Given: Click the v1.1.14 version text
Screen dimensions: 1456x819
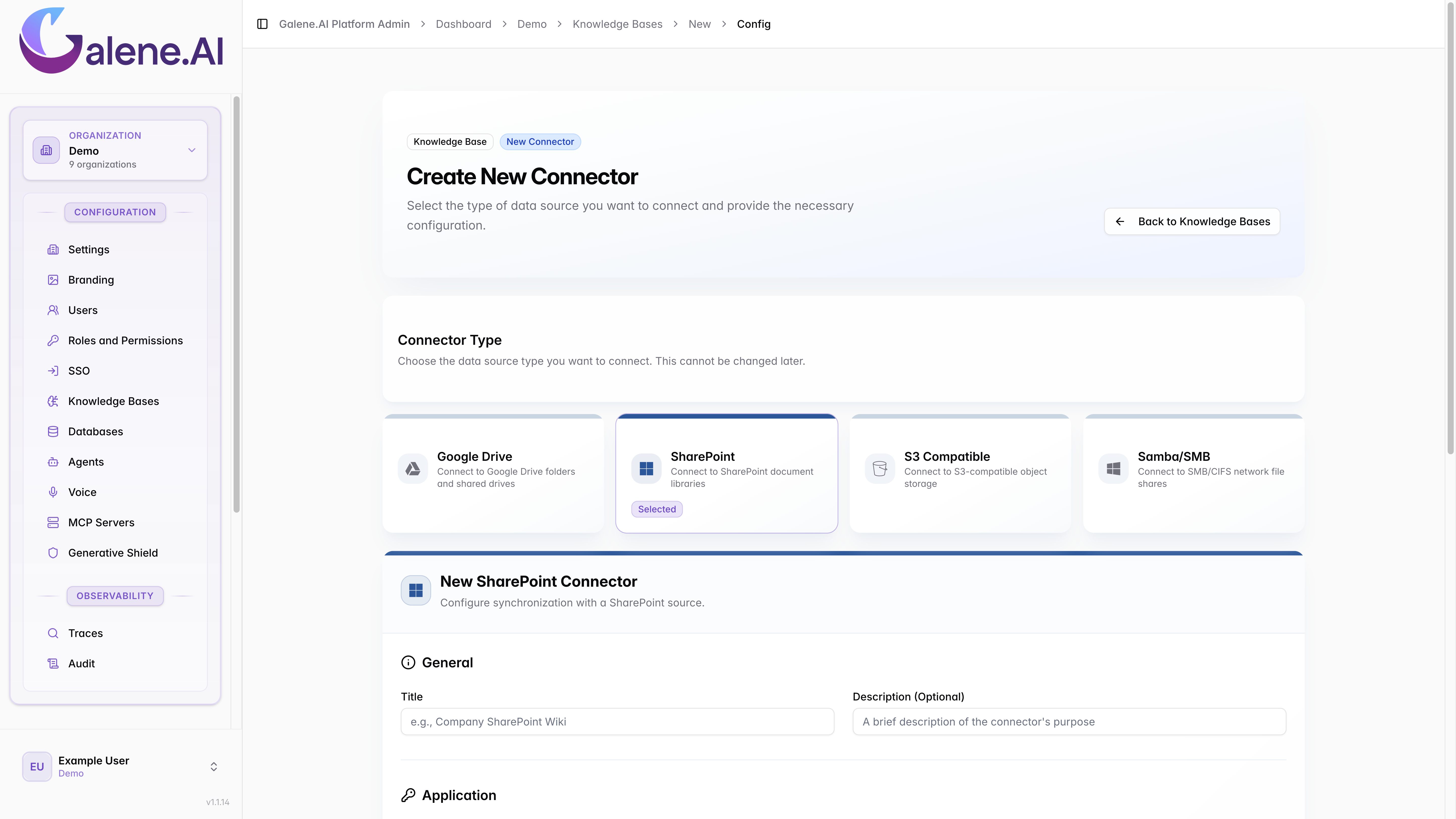Looking at the screenshot, I should coord(218,802).
